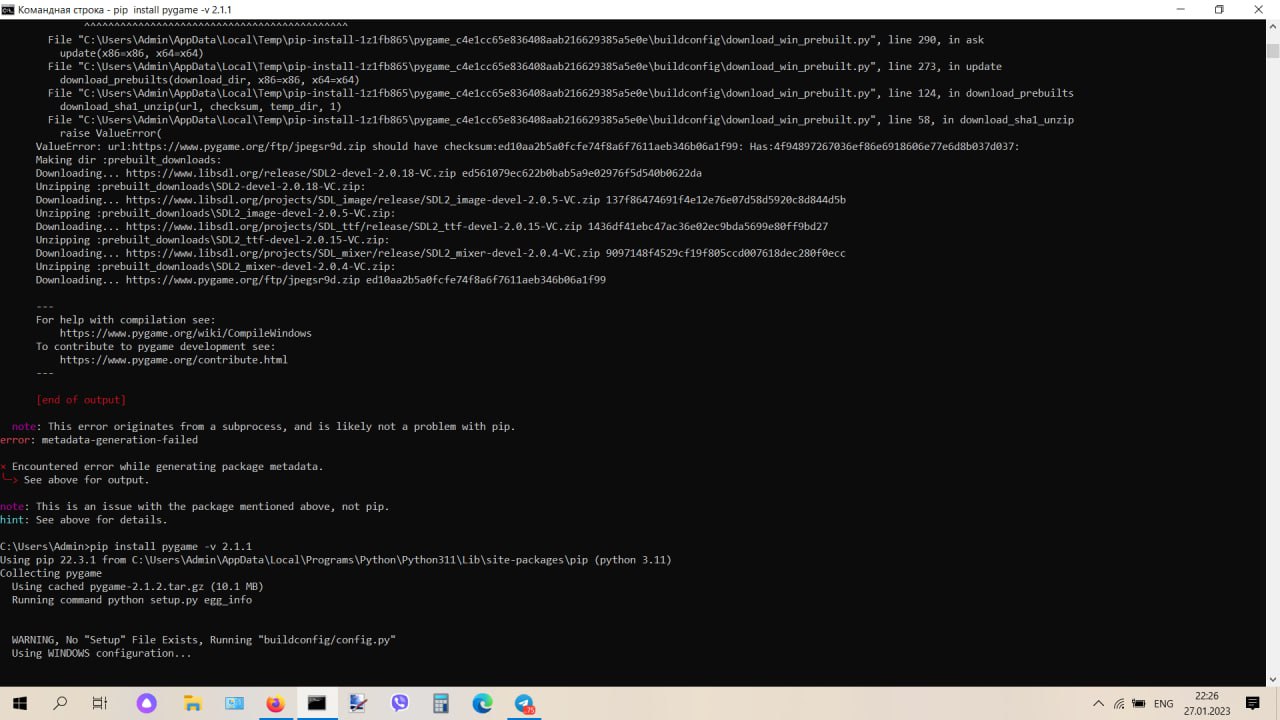
Task: Open taskbar Search magnifier
Action: tap(60, 703)
